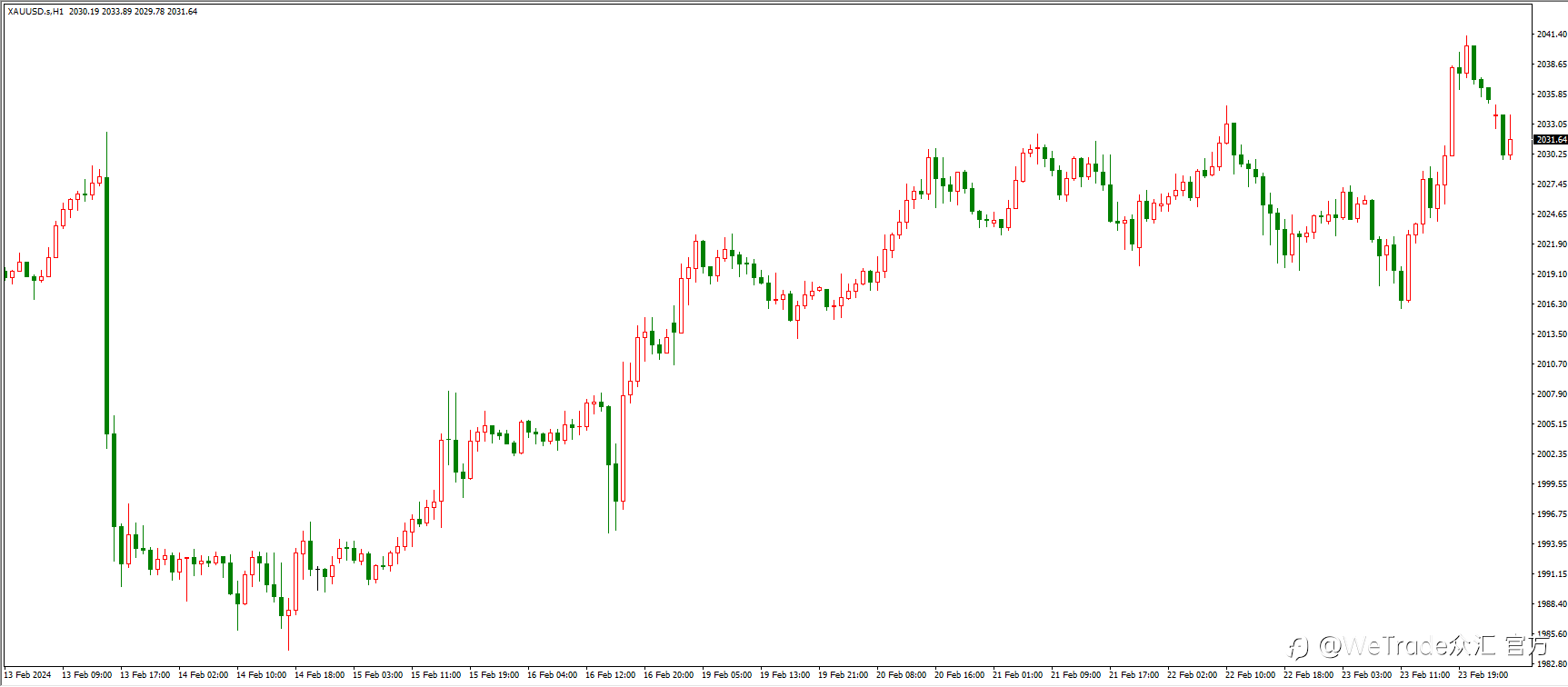Pick the 14 Feb 10:00 time axis label
Screen dimensions: 1568x687
pyautogui.click(x=262, y=675)
